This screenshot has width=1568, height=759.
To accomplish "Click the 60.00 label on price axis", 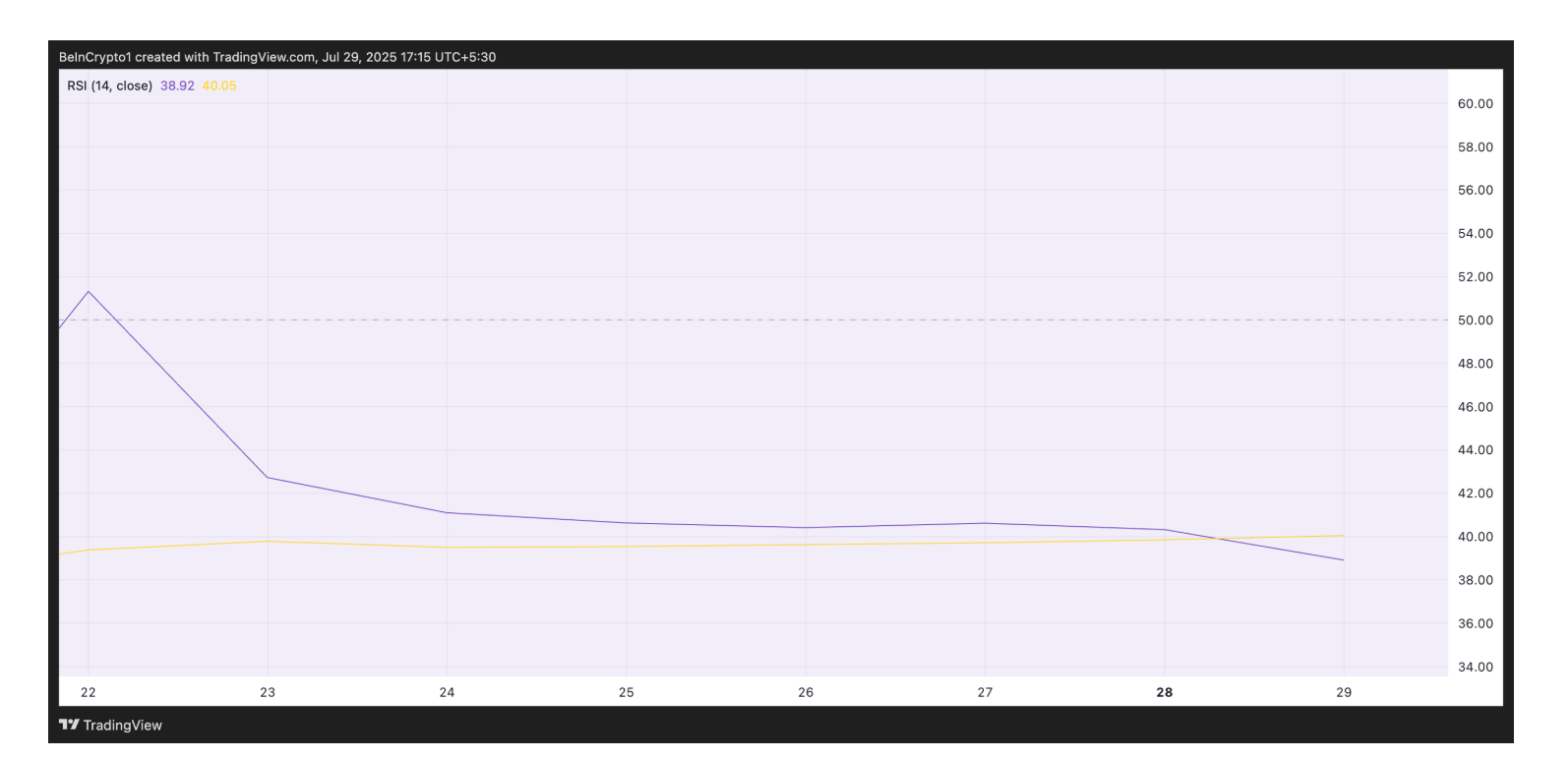I will (1475, 103).
